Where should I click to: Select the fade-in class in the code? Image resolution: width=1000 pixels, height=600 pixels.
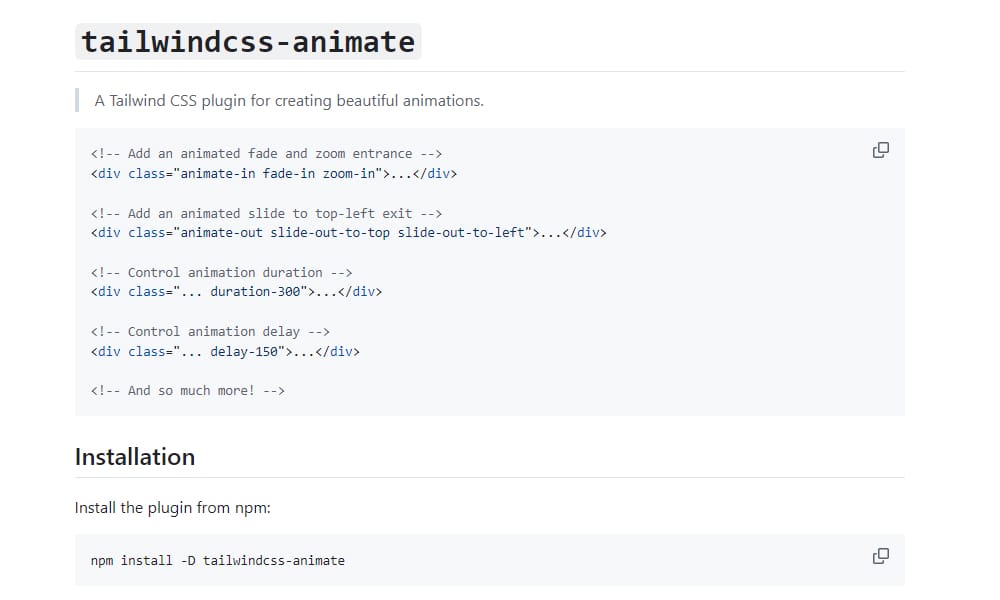(x=290, y=173)
